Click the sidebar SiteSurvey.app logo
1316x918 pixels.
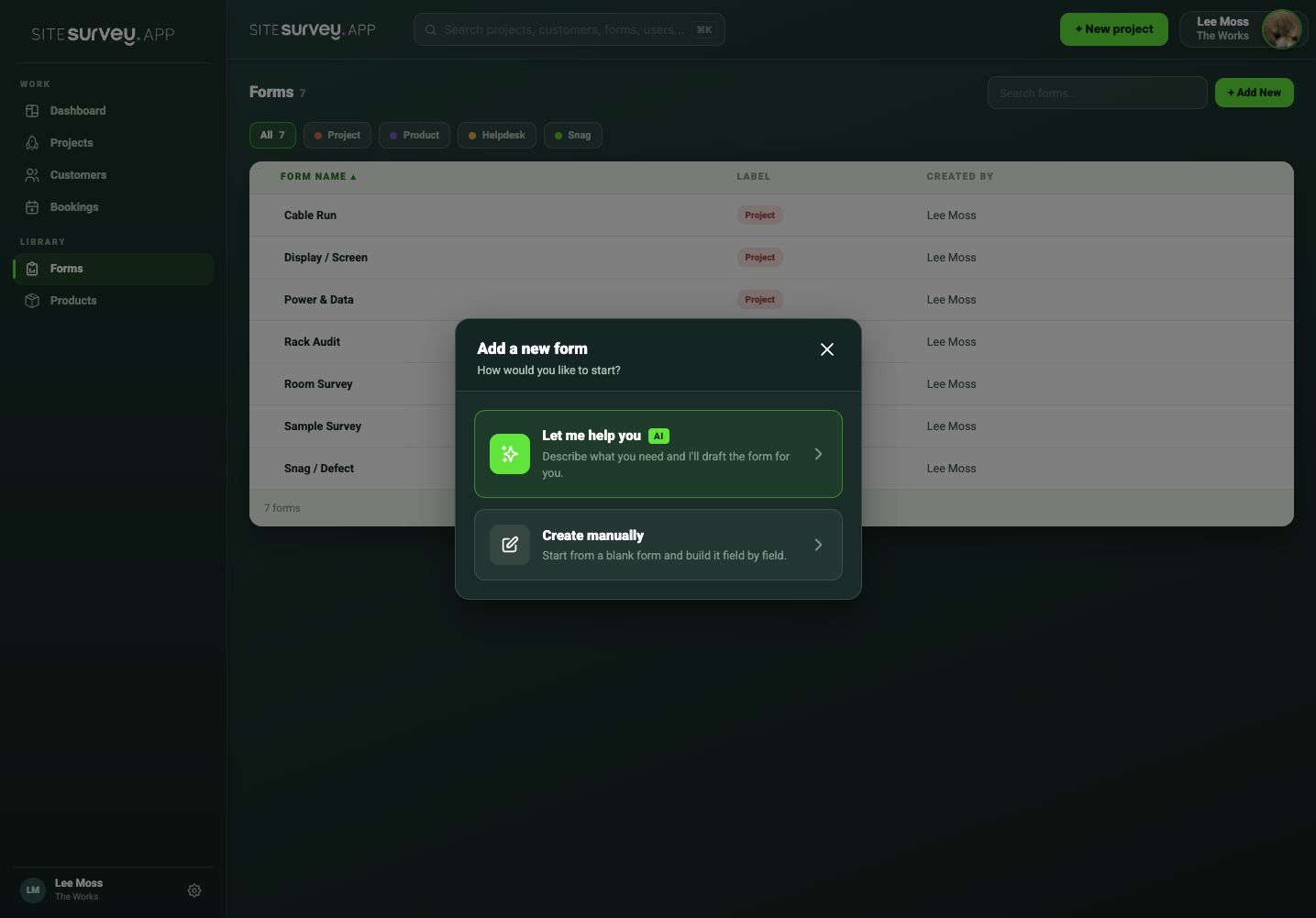click(x=103, y=35)
